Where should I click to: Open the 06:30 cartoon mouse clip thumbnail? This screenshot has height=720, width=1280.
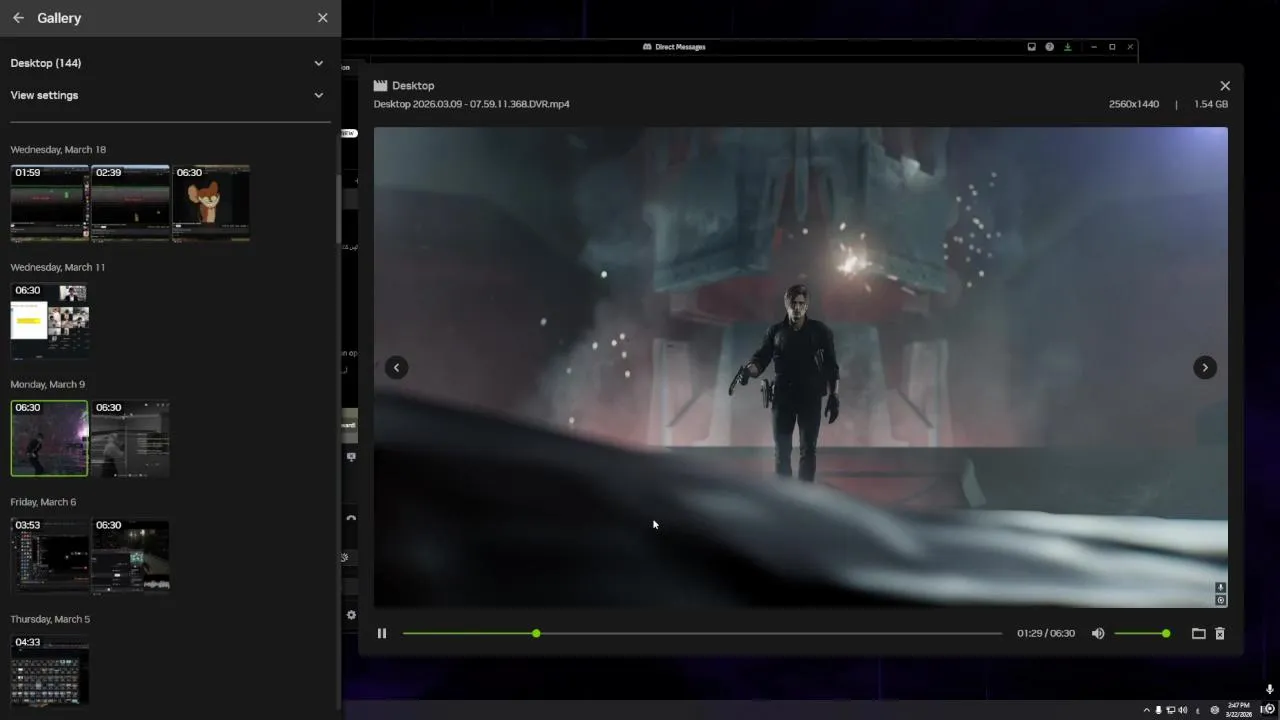tap(211, 203)
